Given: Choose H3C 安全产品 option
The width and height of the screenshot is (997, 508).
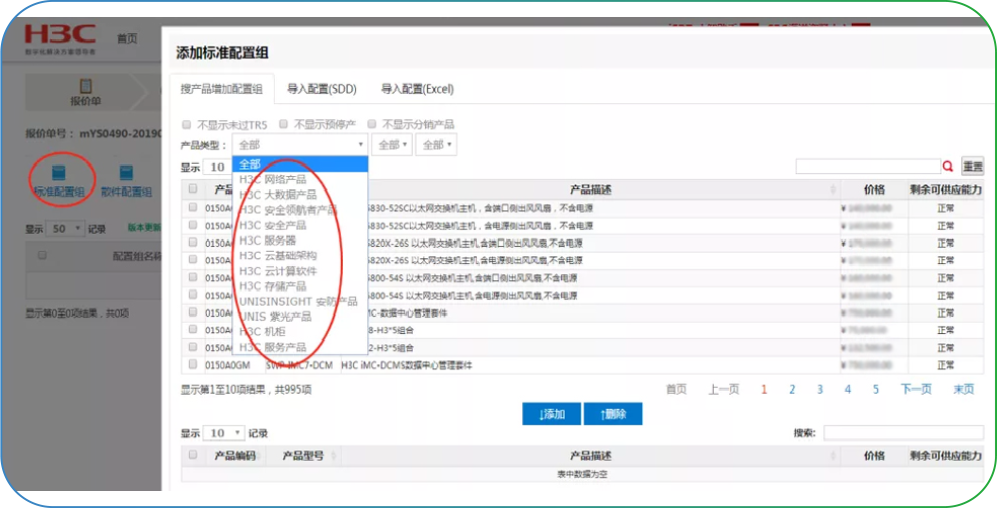Looking at the screenshot, I should (300, 225).
